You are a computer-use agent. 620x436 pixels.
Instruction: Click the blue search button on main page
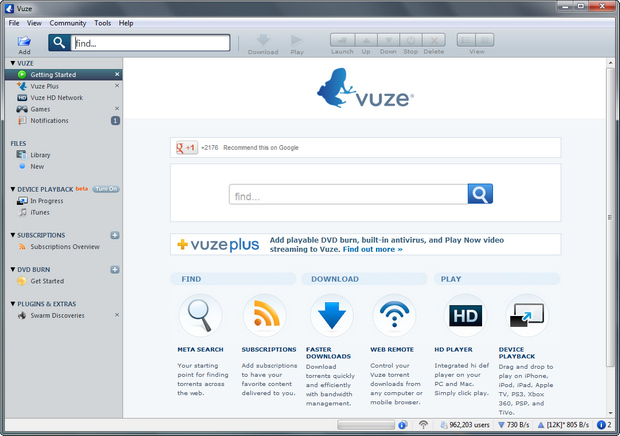(x=480, y=194)
